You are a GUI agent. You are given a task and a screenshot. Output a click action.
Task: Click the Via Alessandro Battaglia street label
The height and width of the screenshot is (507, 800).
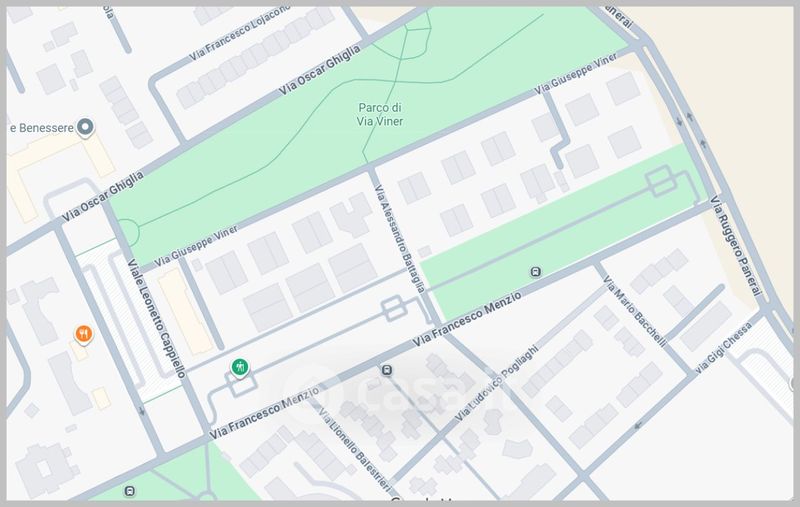[x=402, y=238]
